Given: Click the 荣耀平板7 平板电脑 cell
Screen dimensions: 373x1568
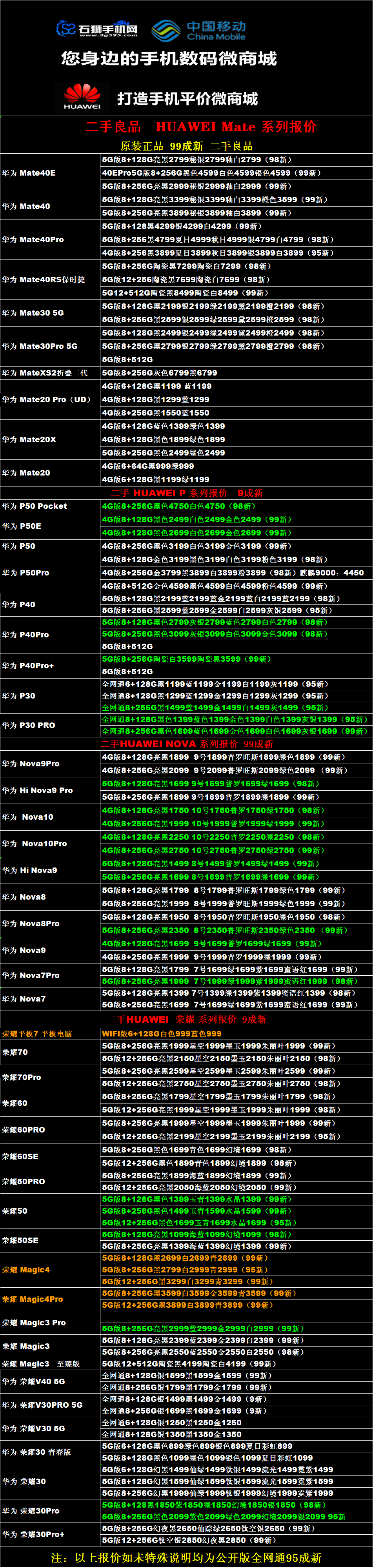Looking at the screenshot, I should click(x=51, y=1034).
